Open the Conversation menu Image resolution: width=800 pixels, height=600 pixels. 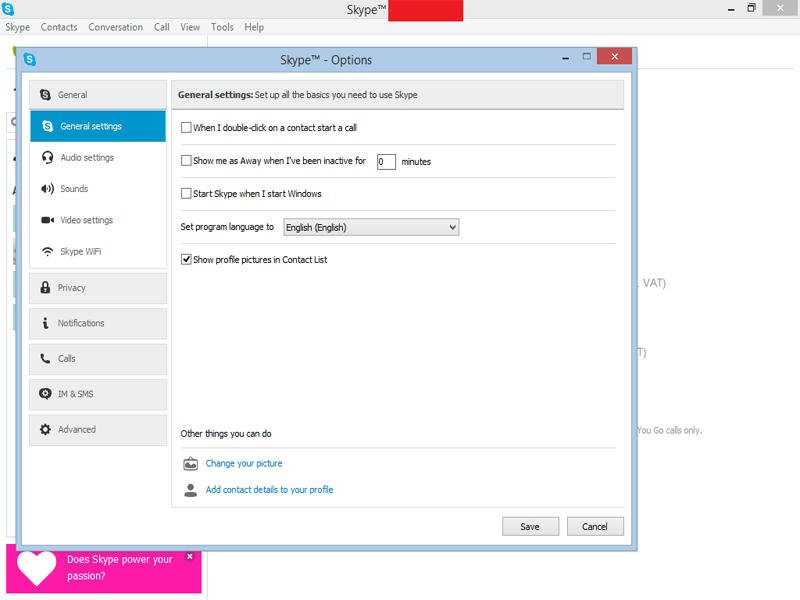pos(115,27)
